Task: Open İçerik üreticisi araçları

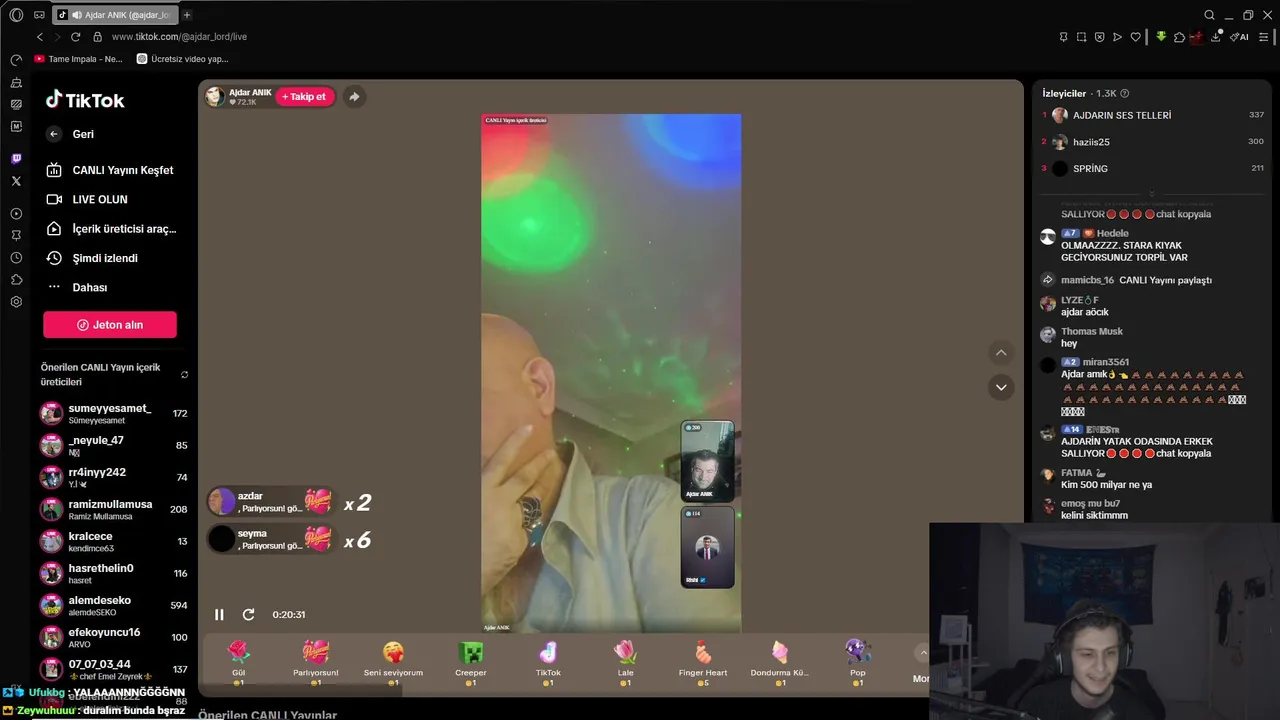Action: (110, 229)
